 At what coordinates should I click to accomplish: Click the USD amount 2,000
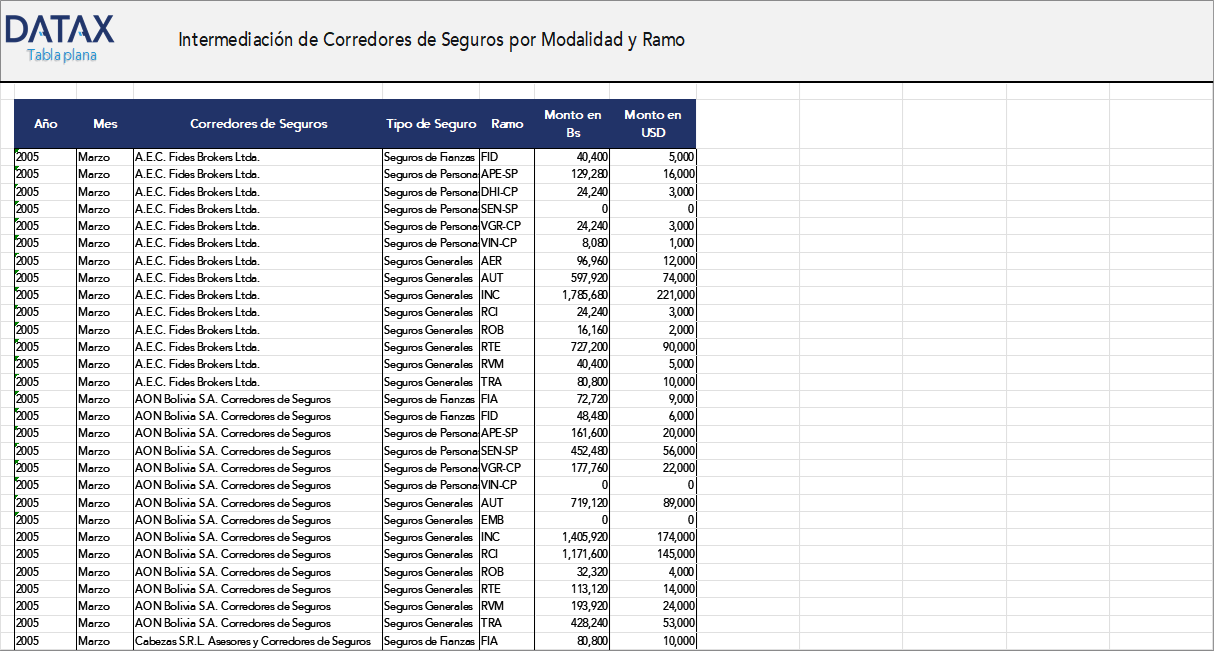(653, 330)
